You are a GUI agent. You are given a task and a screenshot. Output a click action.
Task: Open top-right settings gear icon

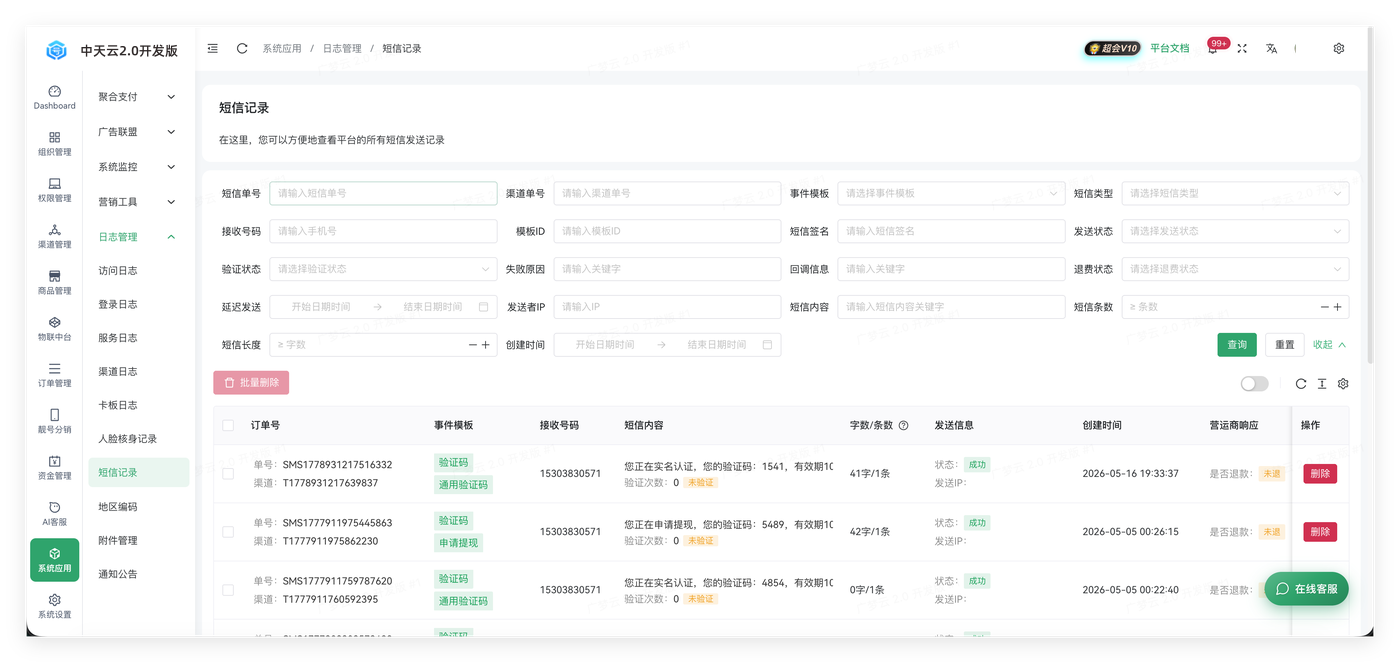1339,48
